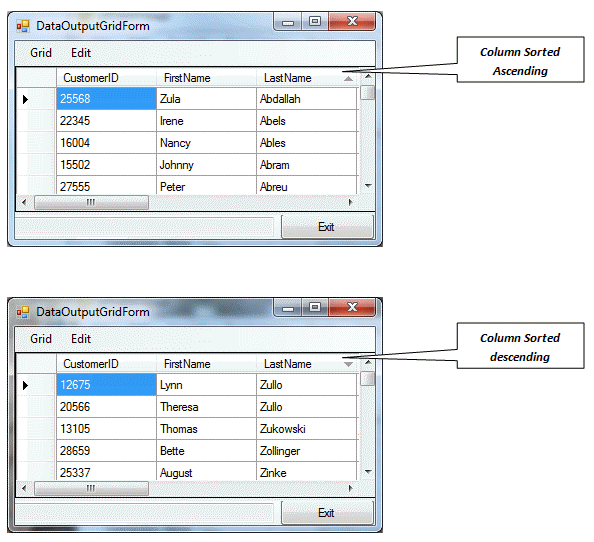
Task: Click Exit button in top window
Action: point(327,226)
